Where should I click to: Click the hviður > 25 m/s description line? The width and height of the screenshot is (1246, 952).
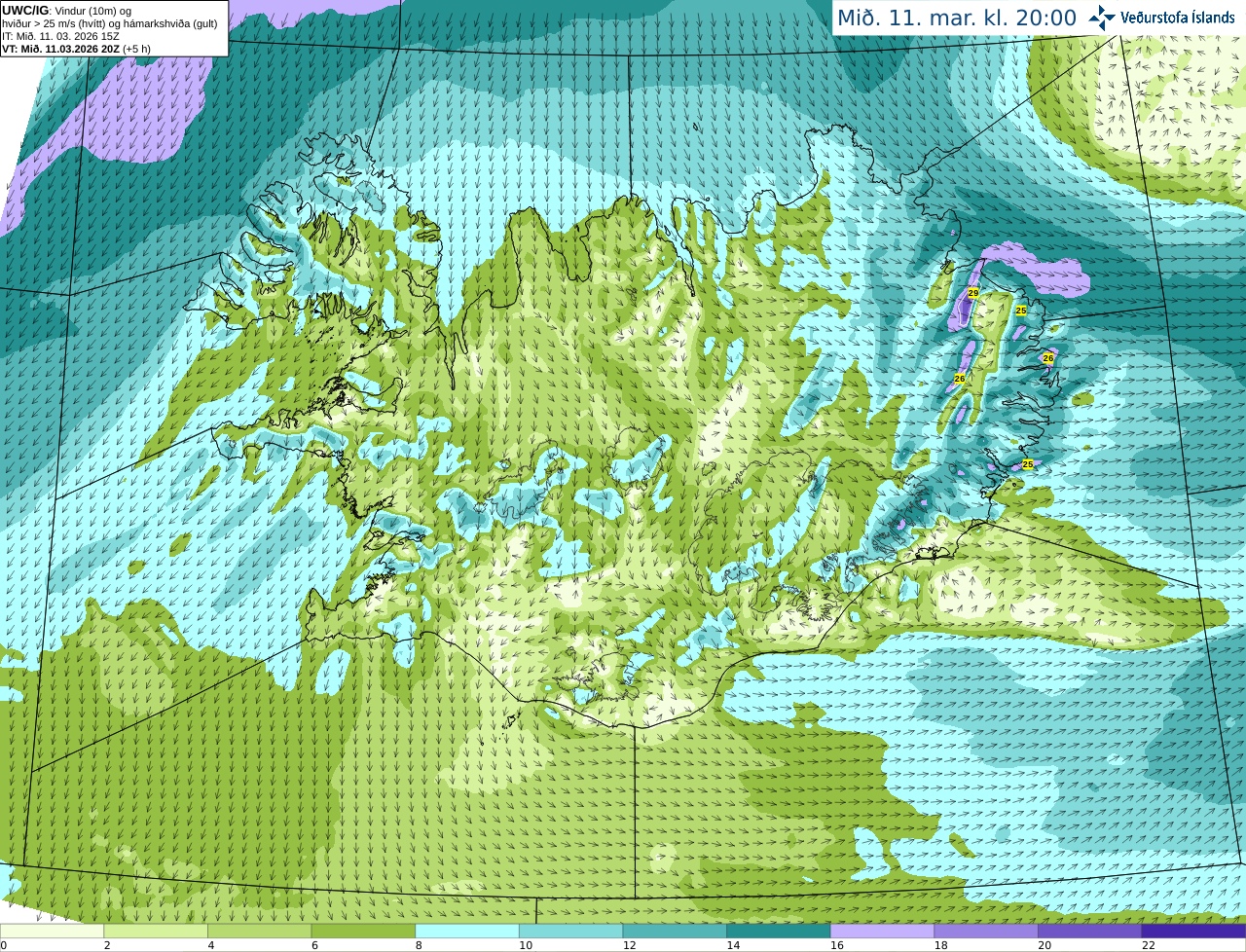point(109,23)
